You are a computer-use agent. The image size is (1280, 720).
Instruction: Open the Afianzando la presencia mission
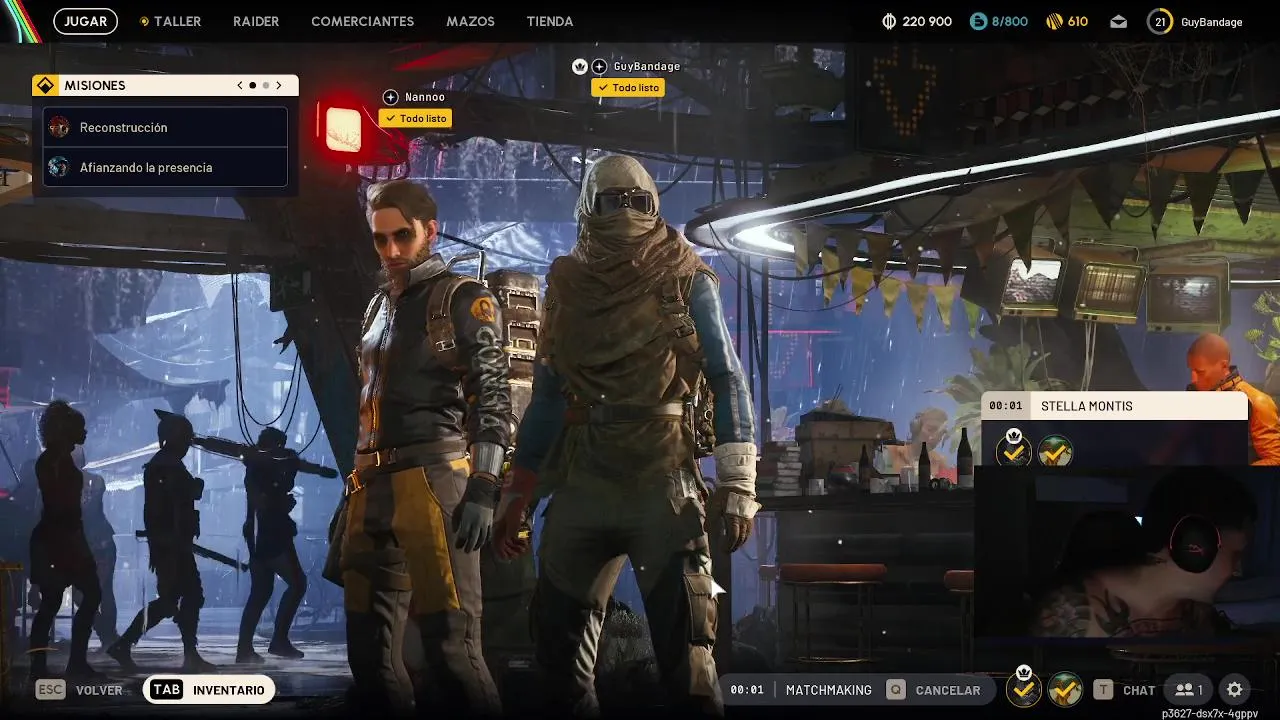click(165, 167)
